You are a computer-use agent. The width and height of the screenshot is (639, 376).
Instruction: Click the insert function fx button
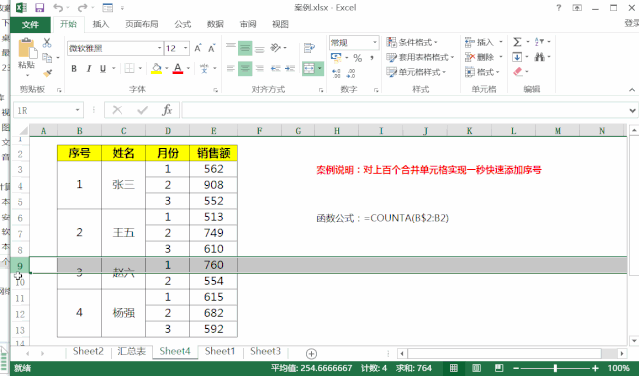pos(167,110)
